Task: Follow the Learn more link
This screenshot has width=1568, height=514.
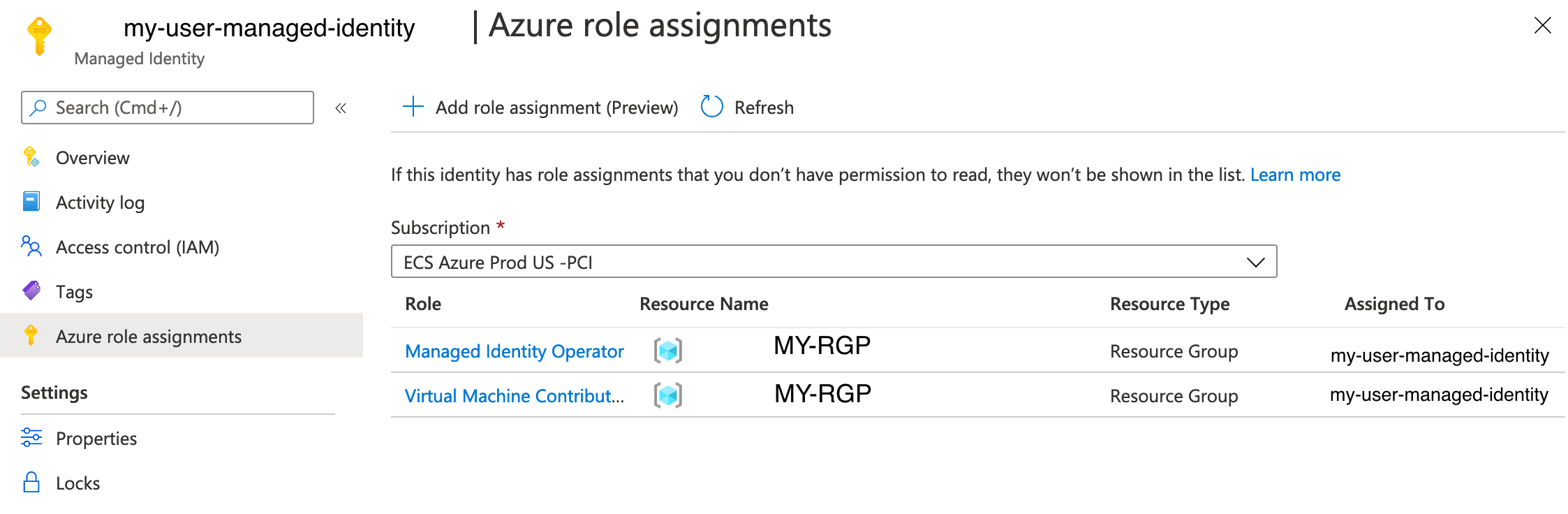Action: click(1295, 175)
